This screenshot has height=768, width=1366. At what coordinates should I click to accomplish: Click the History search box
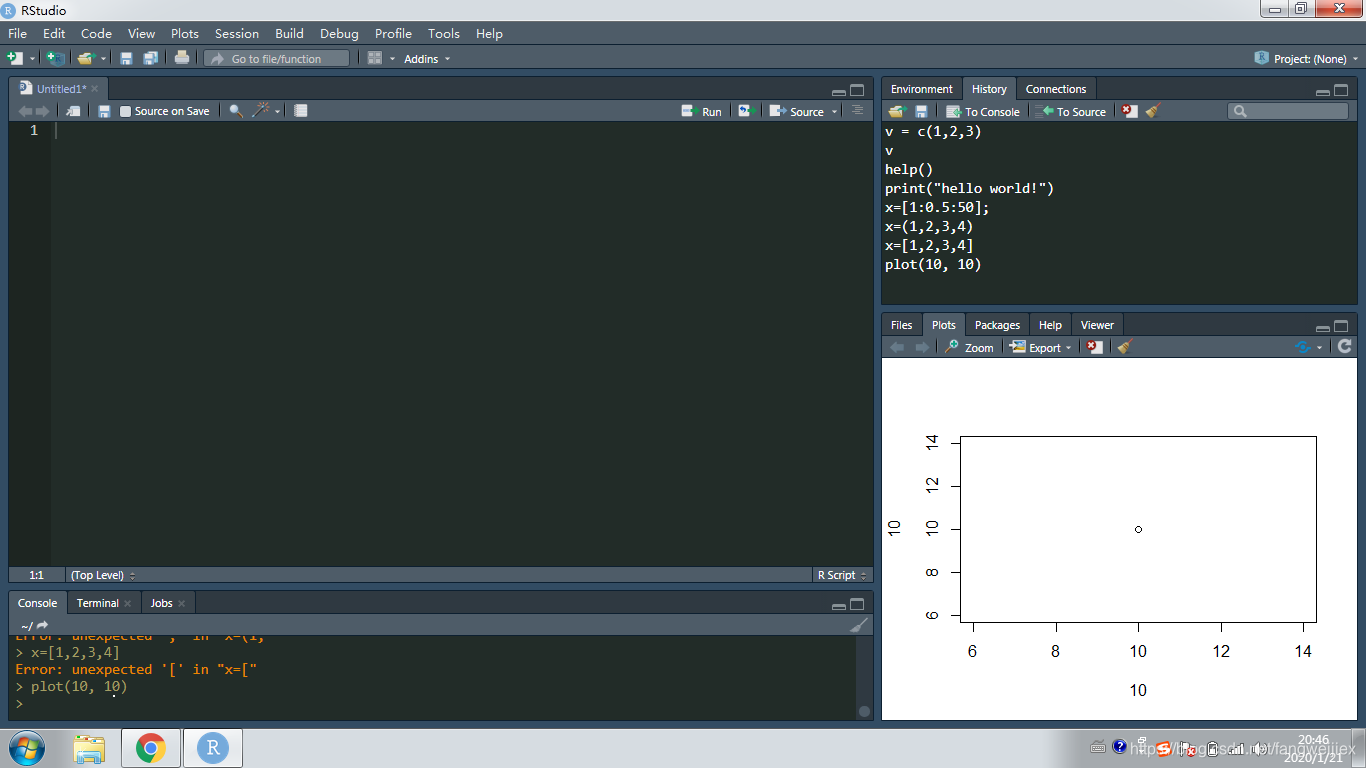[x=1287, y=111]
